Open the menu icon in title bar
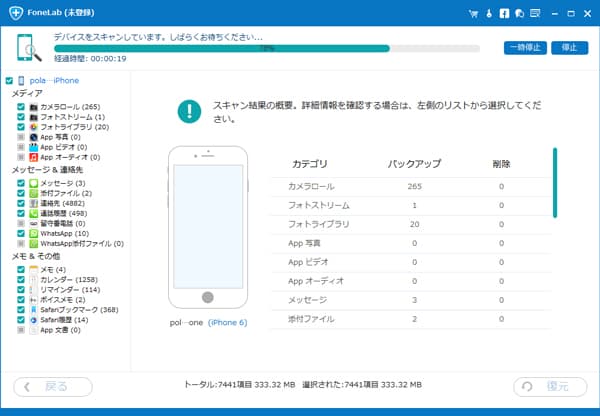Image resolution: width=600 pixels, height=416 pixels. pos(535,13)
